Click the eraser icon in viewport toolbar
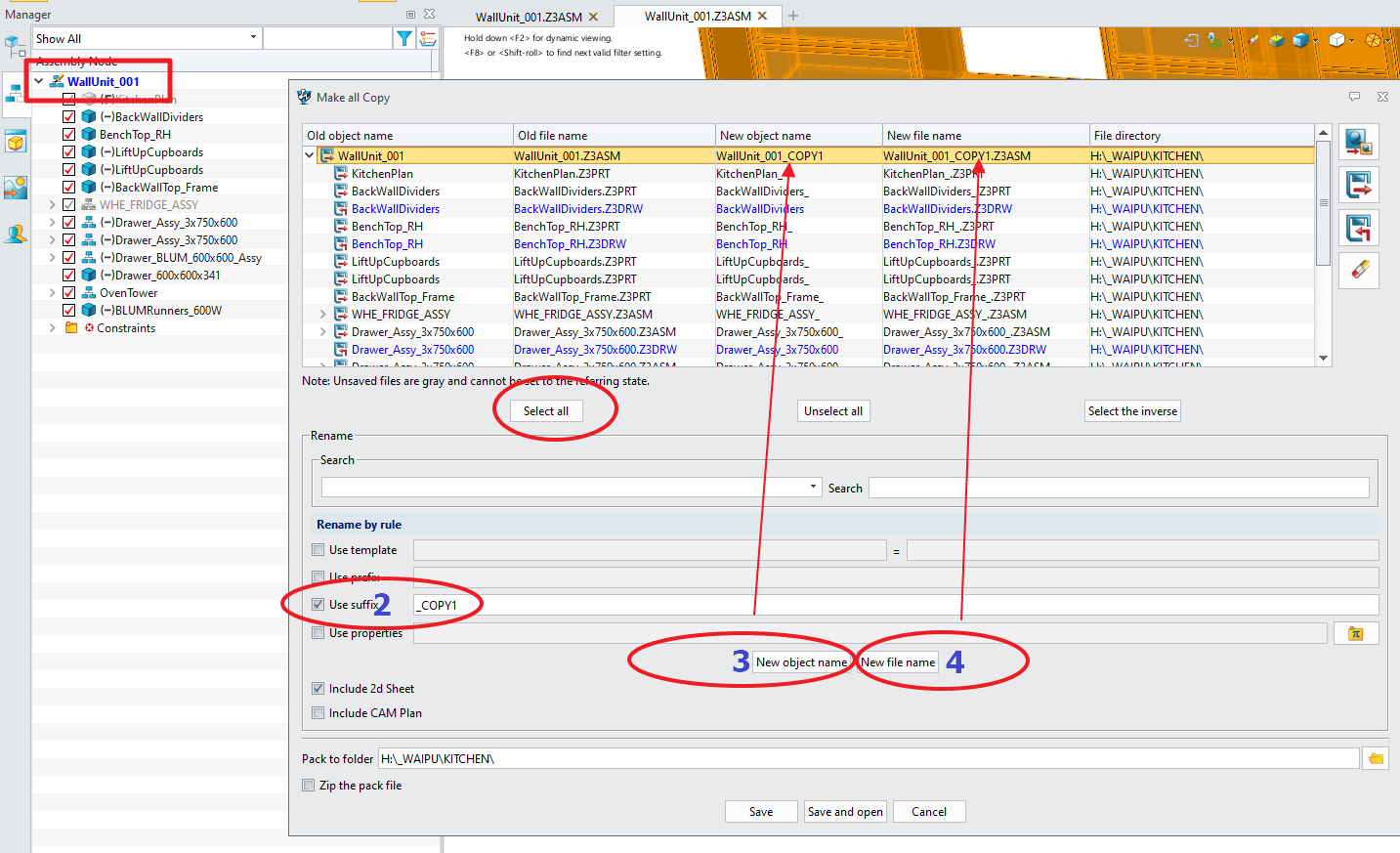Viewport: 1400px width, 853px height. click(x=1253, y=40)
